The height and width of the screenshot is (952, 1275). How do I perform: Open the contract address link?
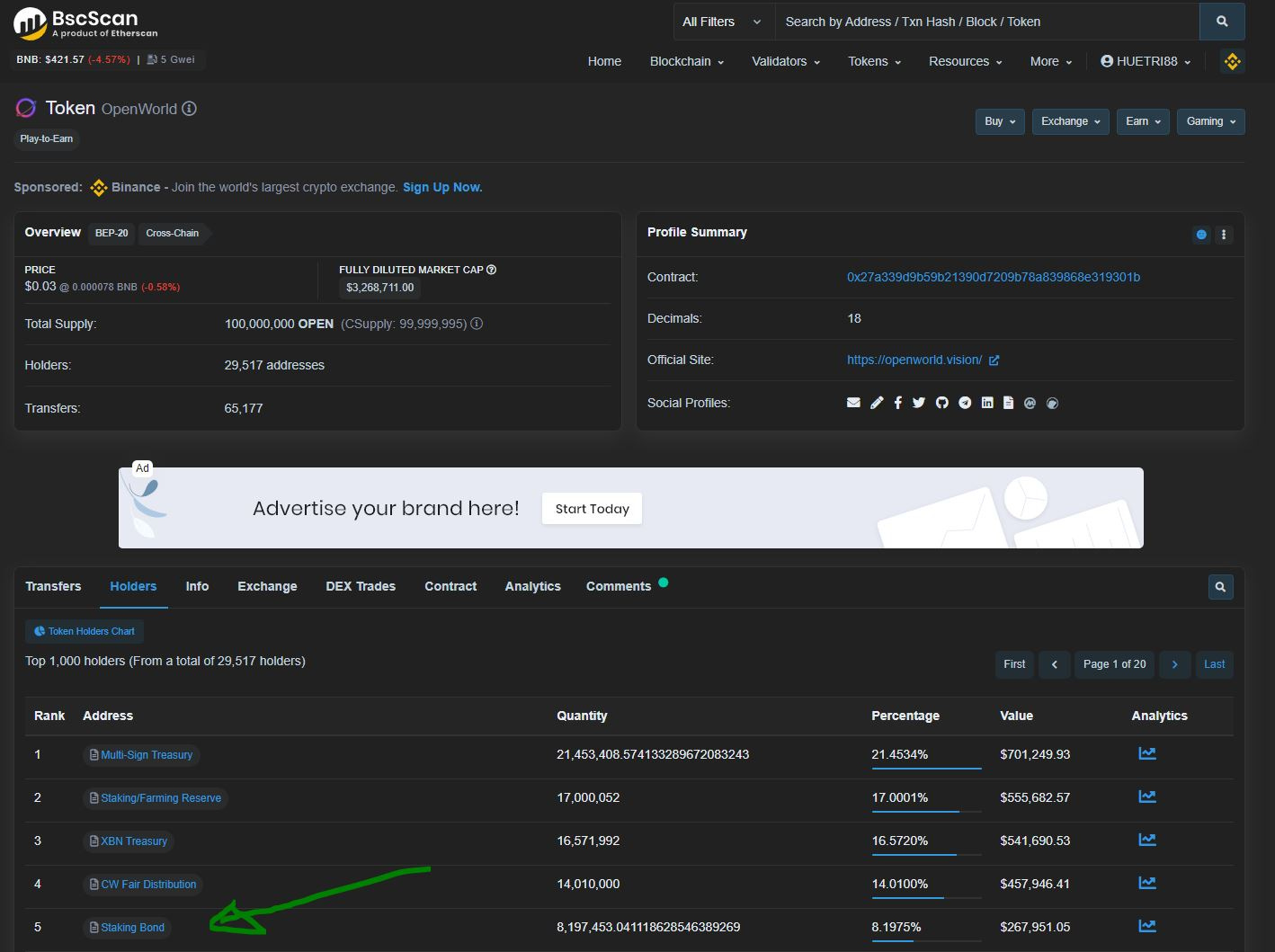994,277
